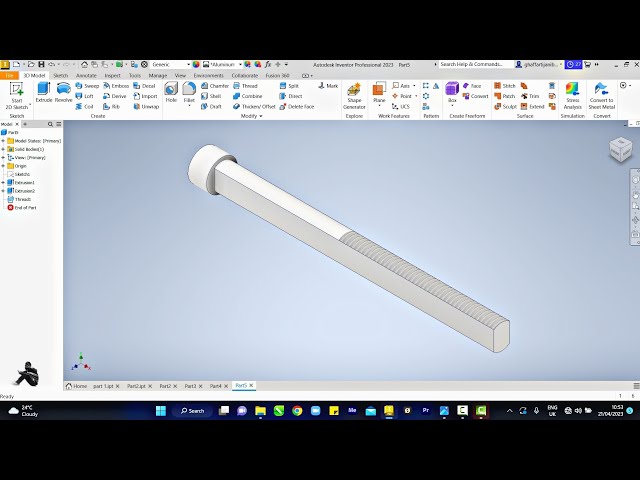This screenshot has height=480, width=640.
Task: Pick the Thicken/Offset tool
Action: point(254,107)
